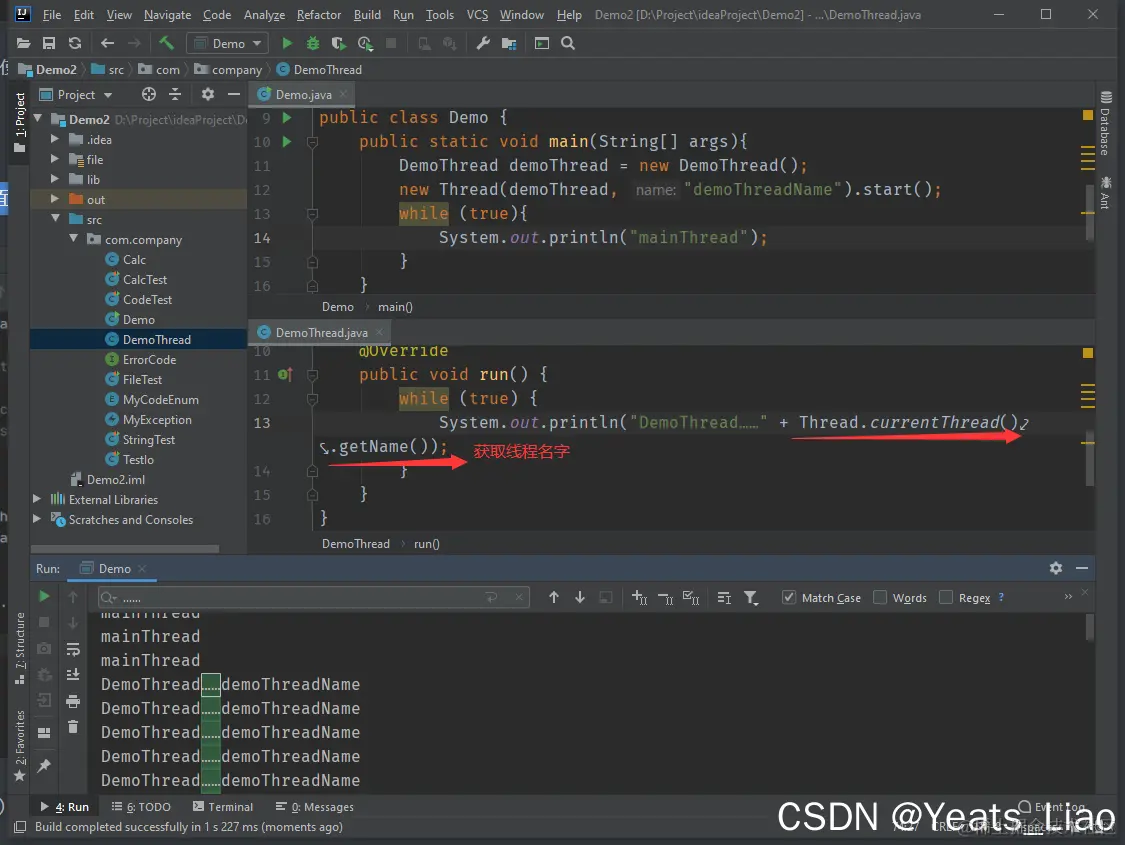Screen dimensions: 1125x845
Task: Open file using the toolbar Open icon
Action: 23,44
